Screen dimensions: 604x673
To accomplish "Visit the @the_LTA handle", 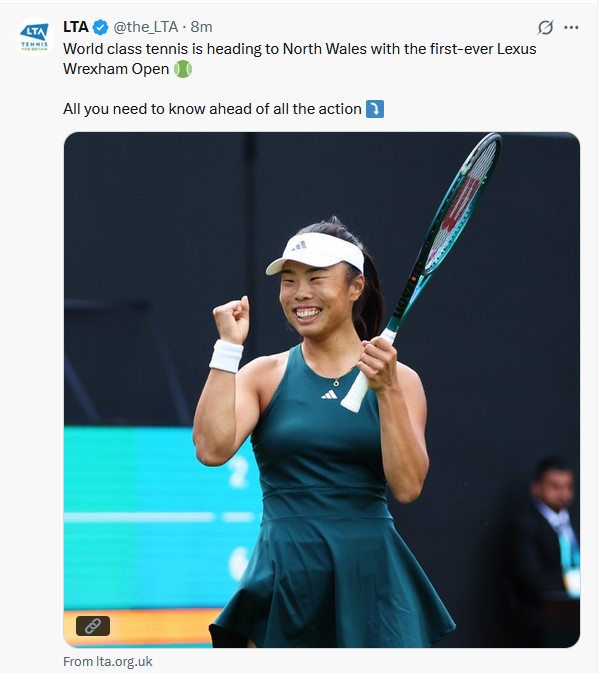I will pos(146,27).
